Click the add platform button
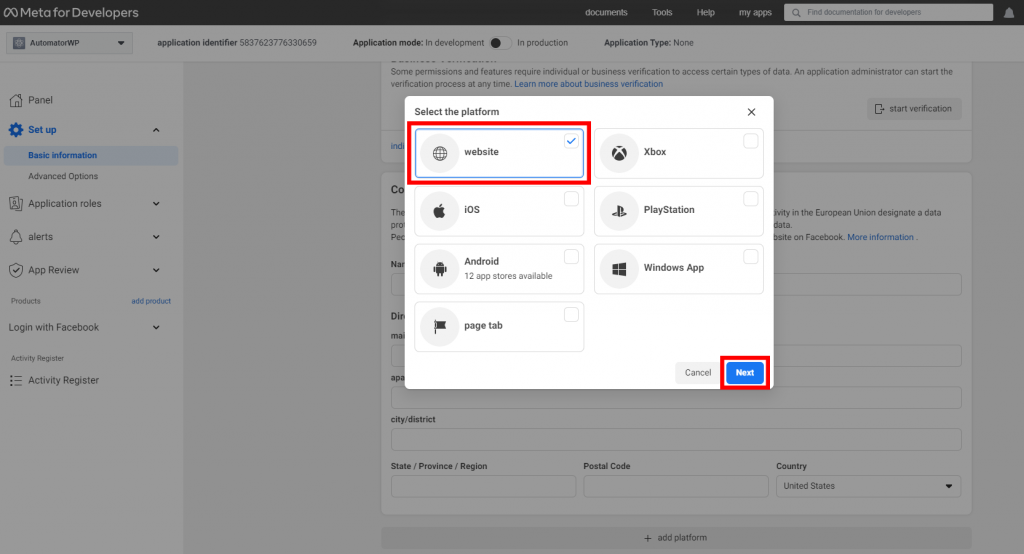 676,538
